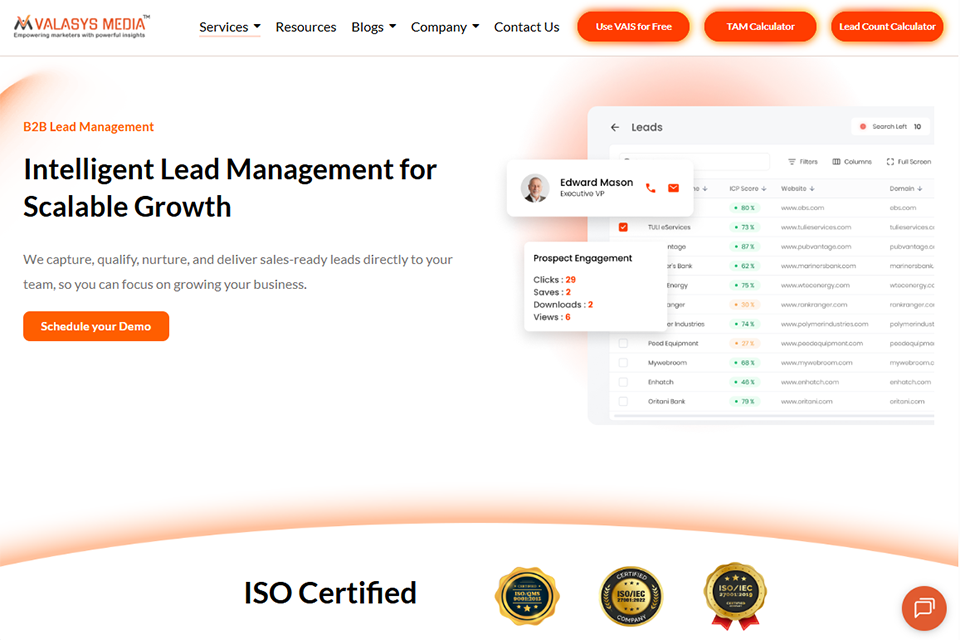Click the email icon for Edward Mason
The height and width of the screenshot is (640, 960).
[x=673, y=188]
